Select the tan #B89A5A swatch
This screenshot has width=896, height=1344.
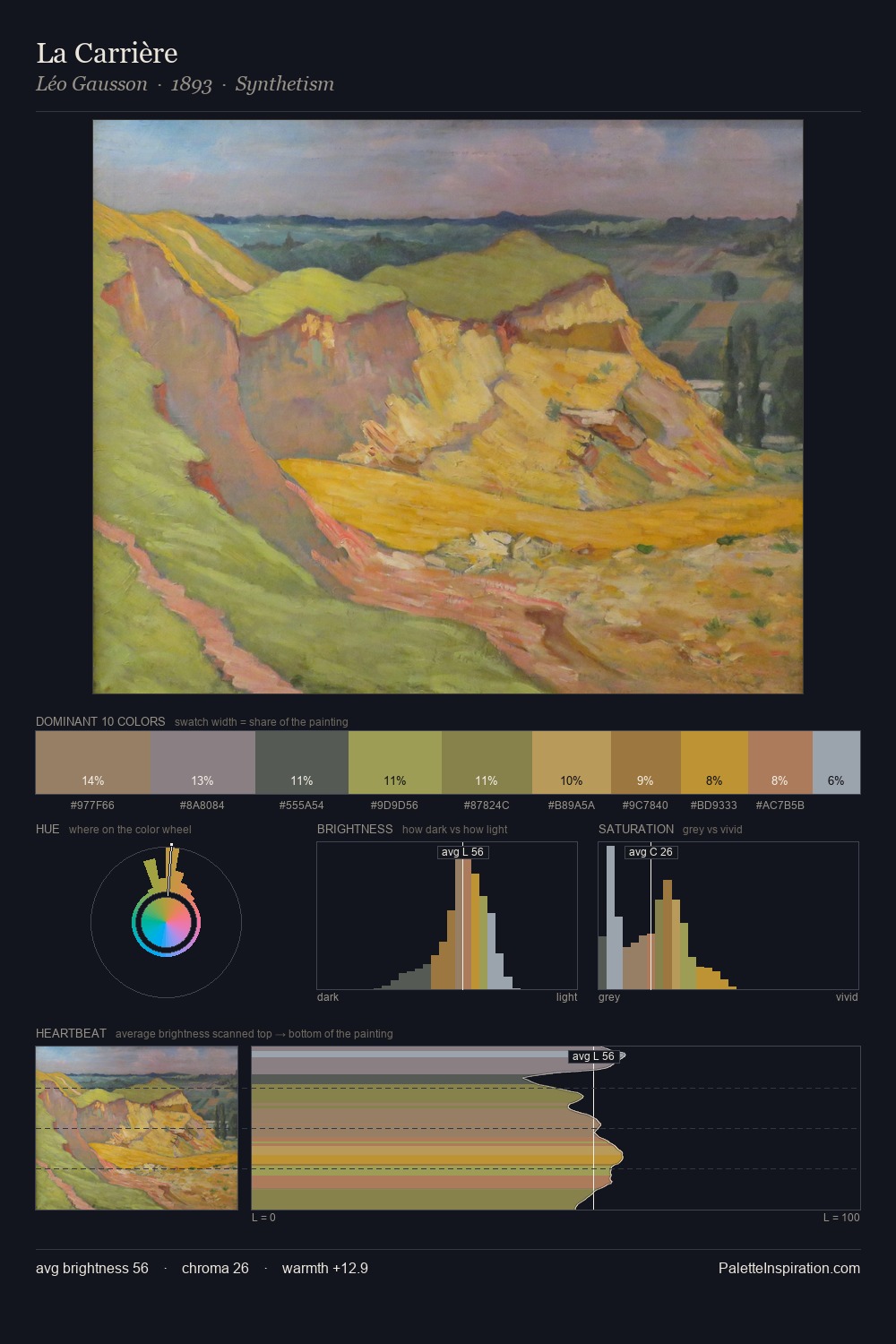point(572,762)
